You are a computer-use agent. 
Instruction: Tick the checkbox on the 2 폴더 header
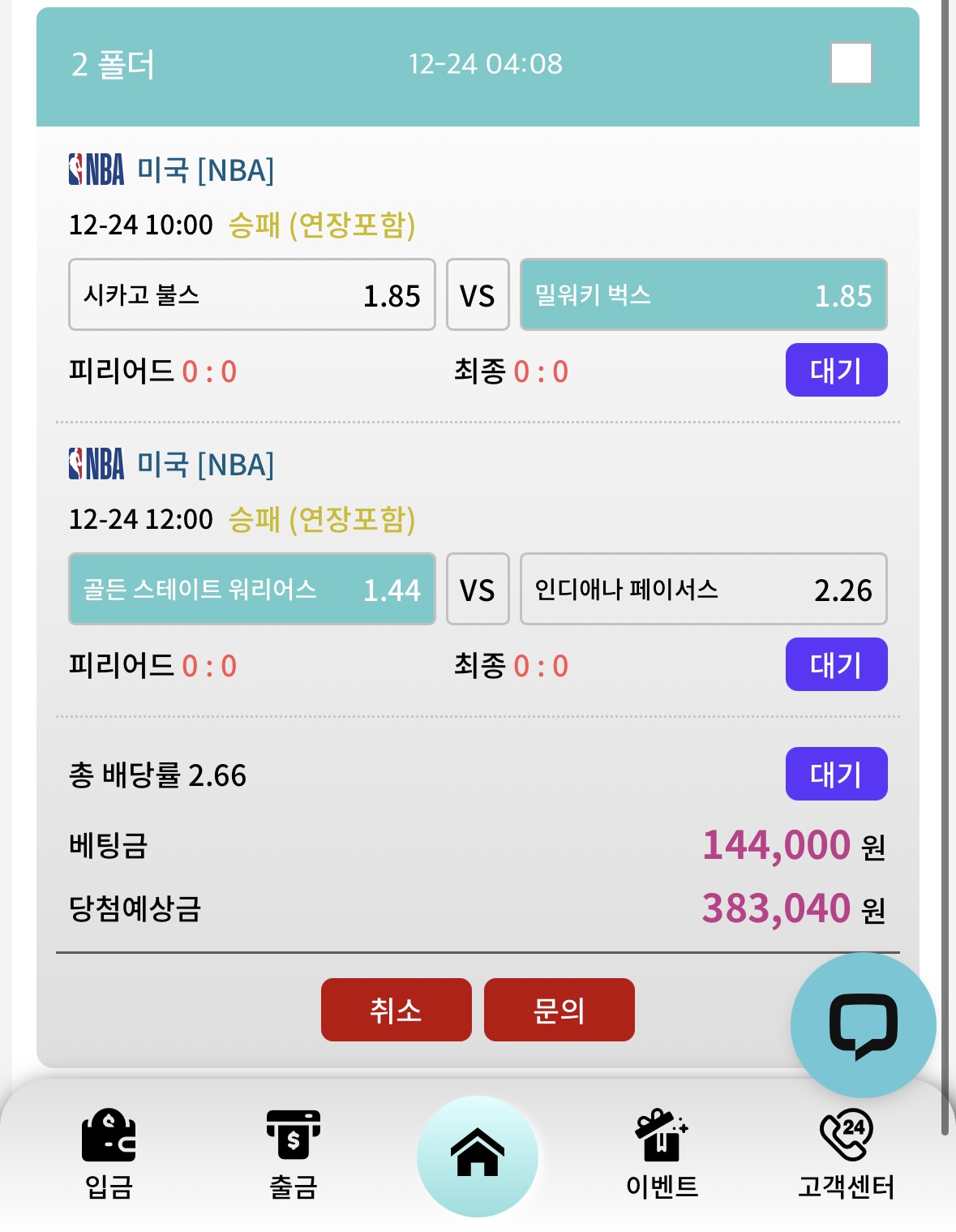[851, 63]
